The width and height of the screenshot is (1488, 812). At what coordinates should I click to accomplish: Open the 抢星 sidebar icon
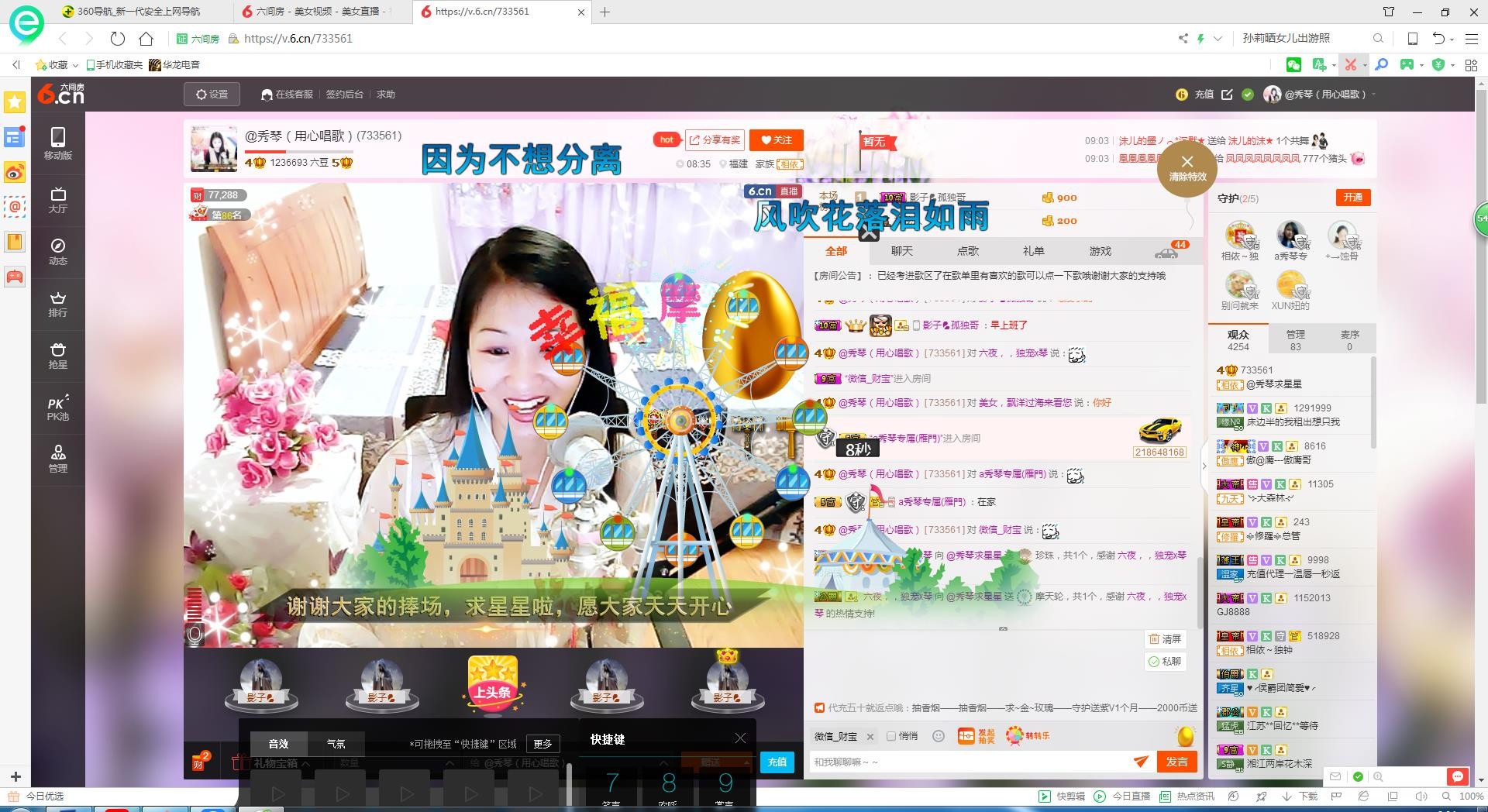(x=58, y=356)
